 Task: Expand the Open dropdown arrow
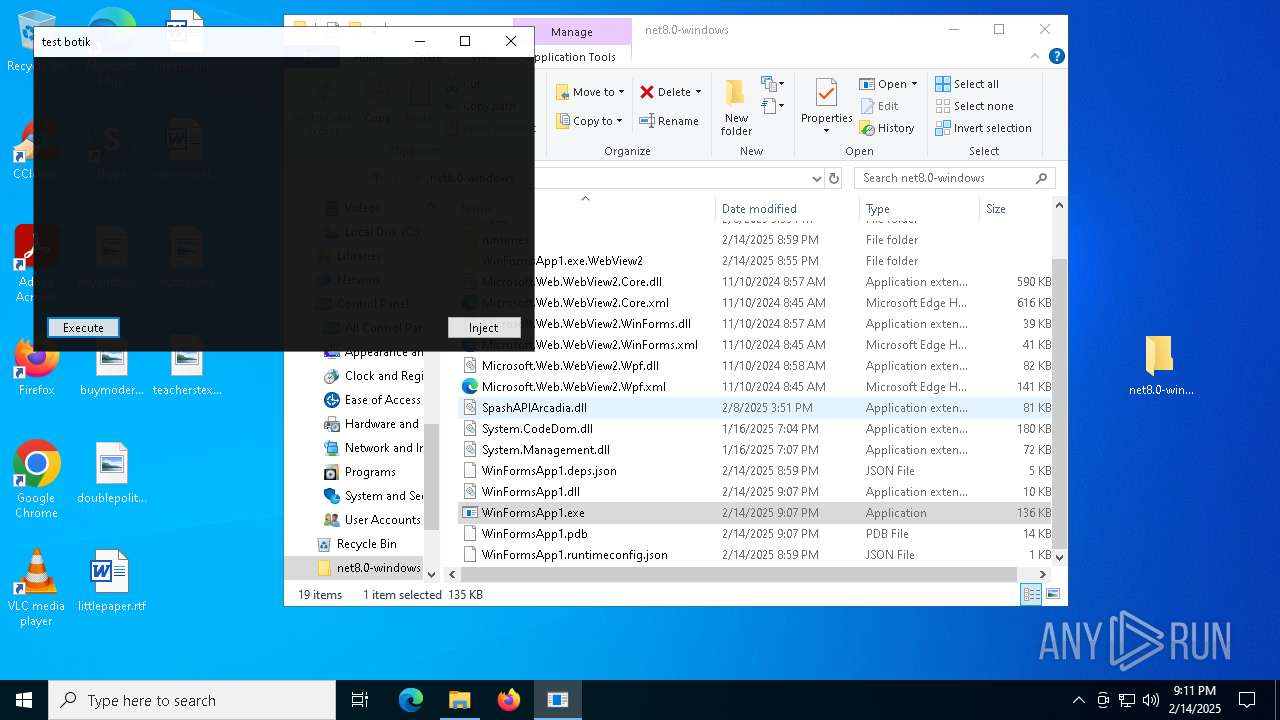point(914,84)
